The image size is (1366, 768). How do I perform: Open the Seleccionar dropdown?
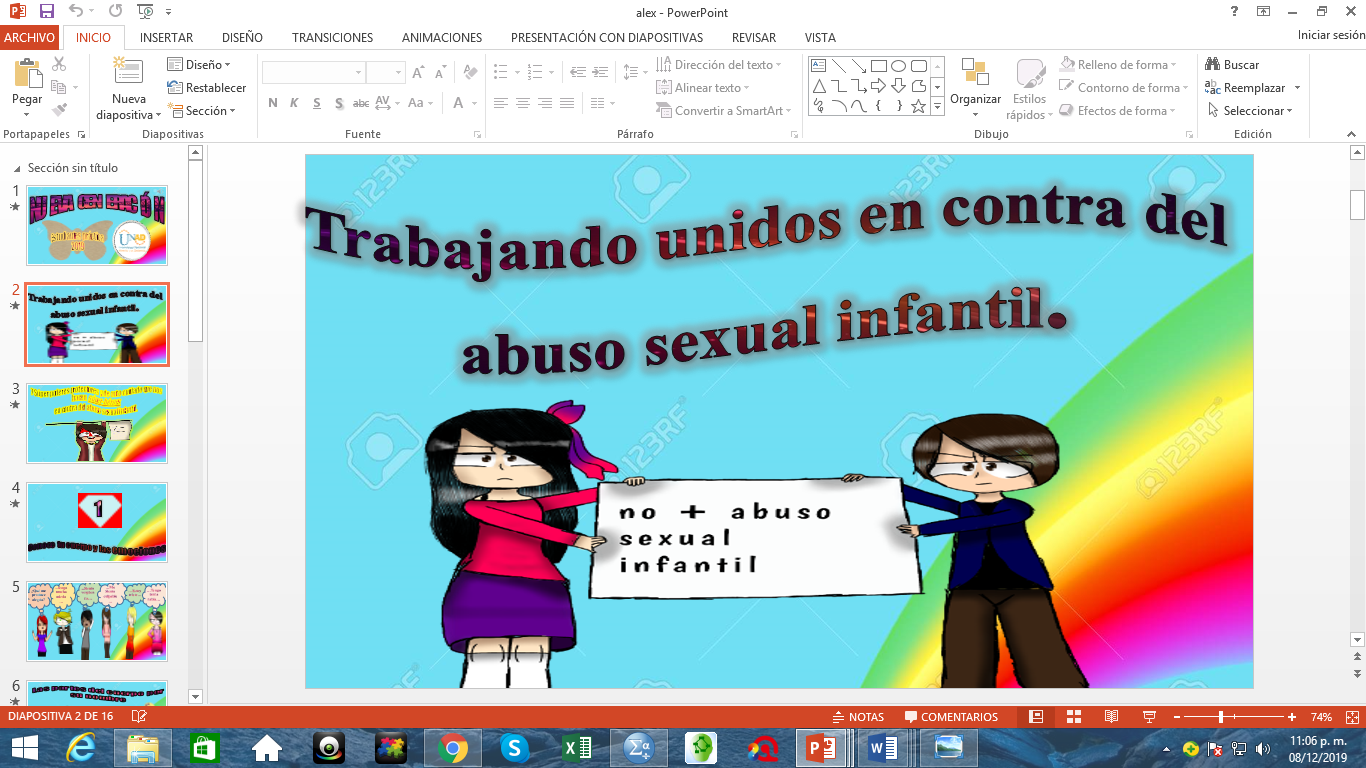[1250, 111]
